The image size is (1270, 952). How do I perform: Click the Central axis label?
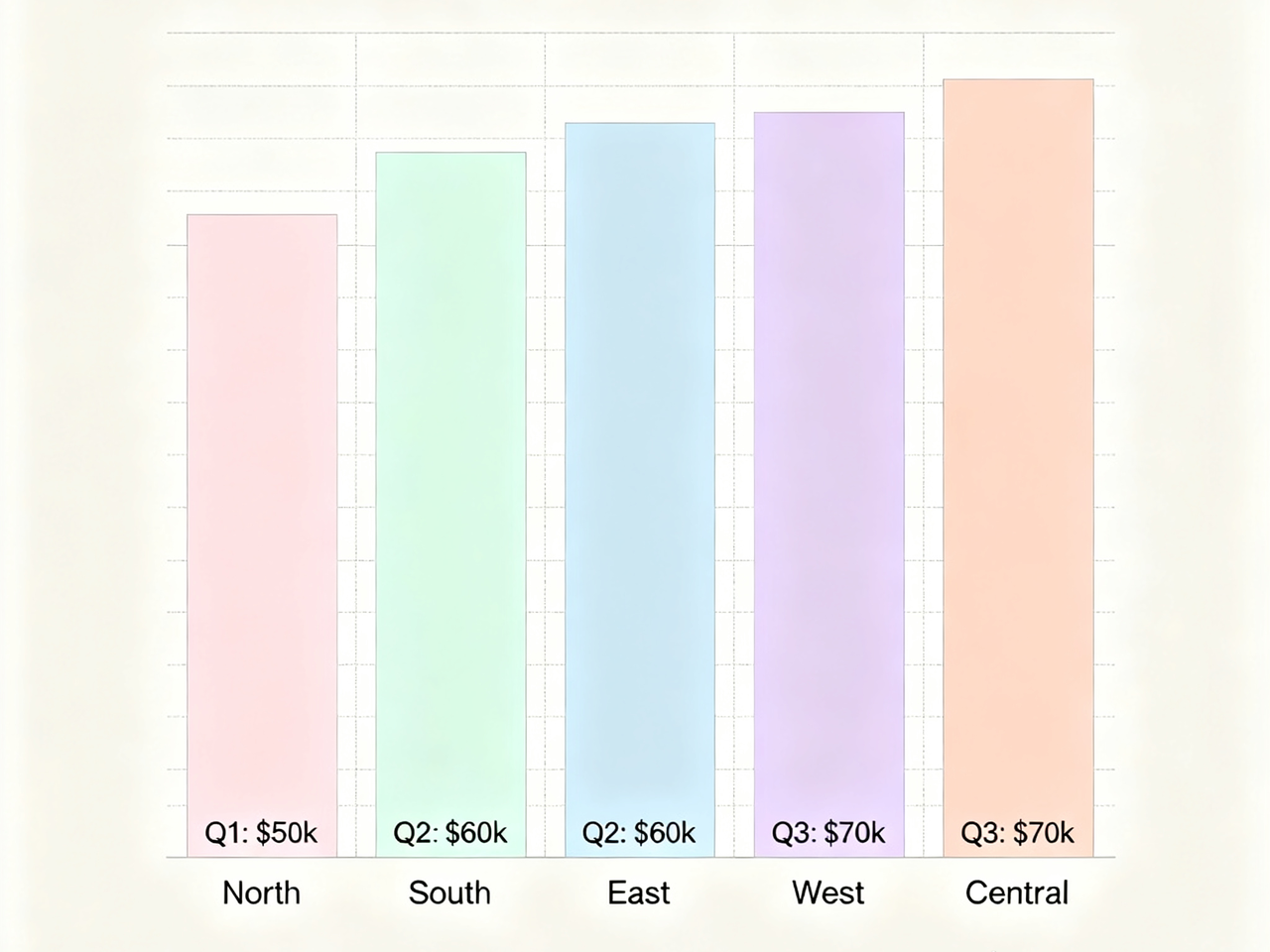tap(1017, 892)
